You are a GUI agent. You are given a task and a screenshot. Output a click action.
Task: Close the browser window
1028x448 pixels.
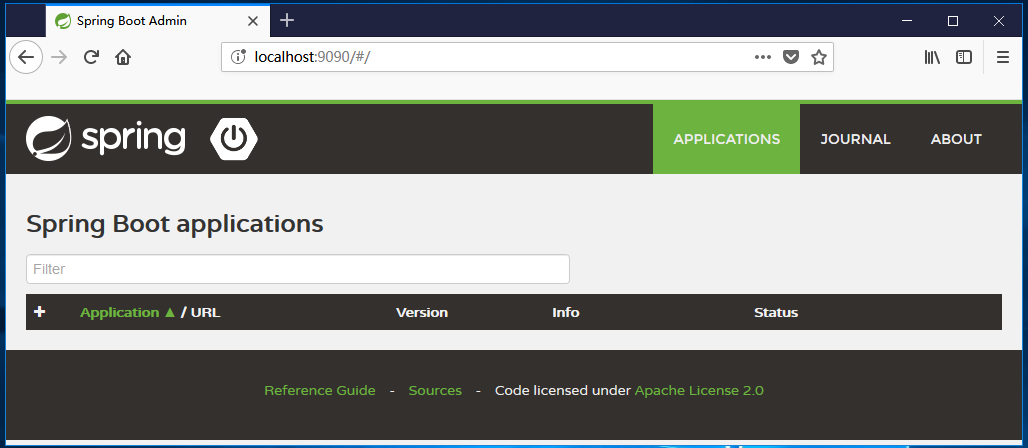[x=998, y=21]
